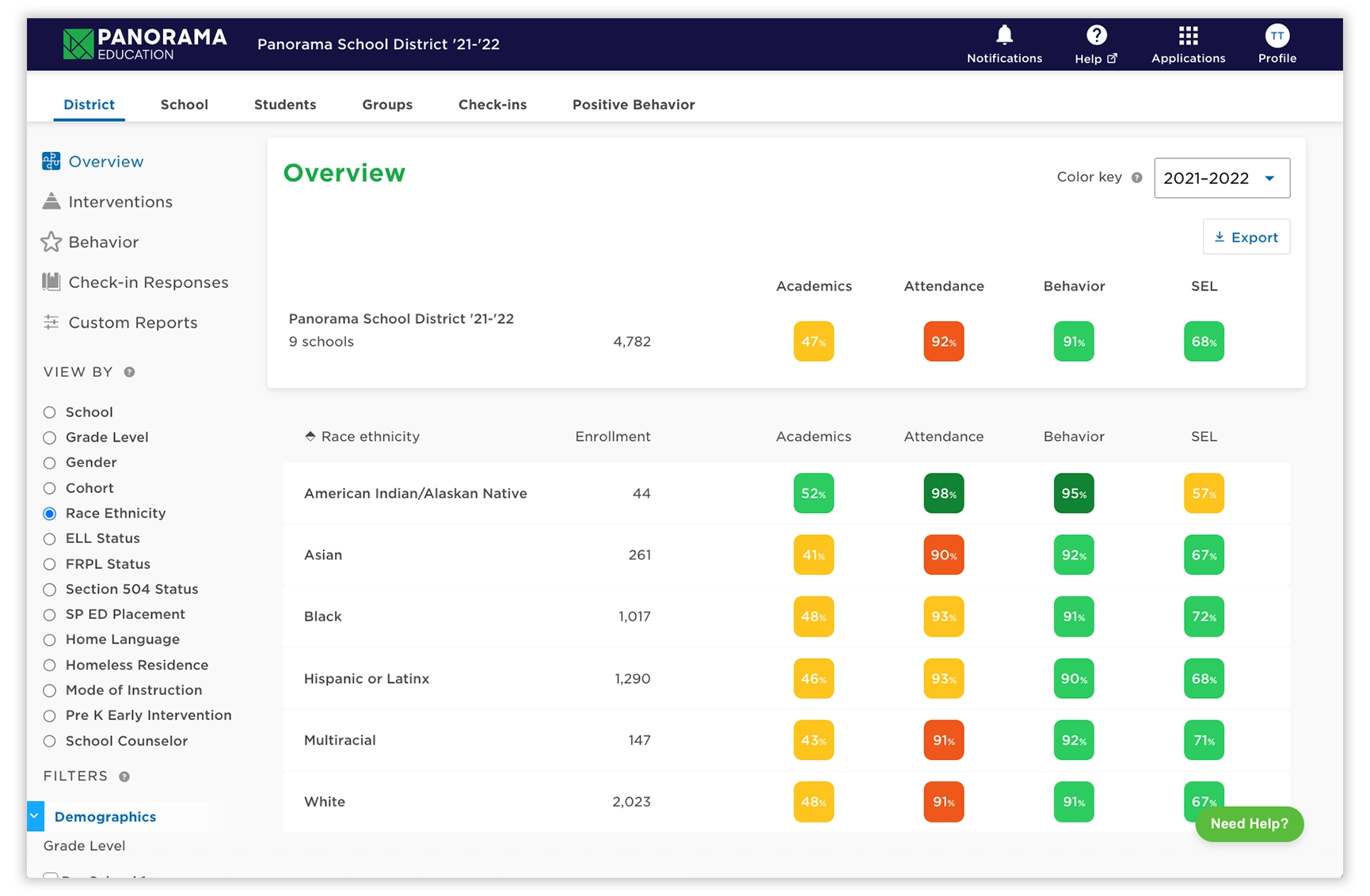Click the Export button

[x=1246, y=237]
